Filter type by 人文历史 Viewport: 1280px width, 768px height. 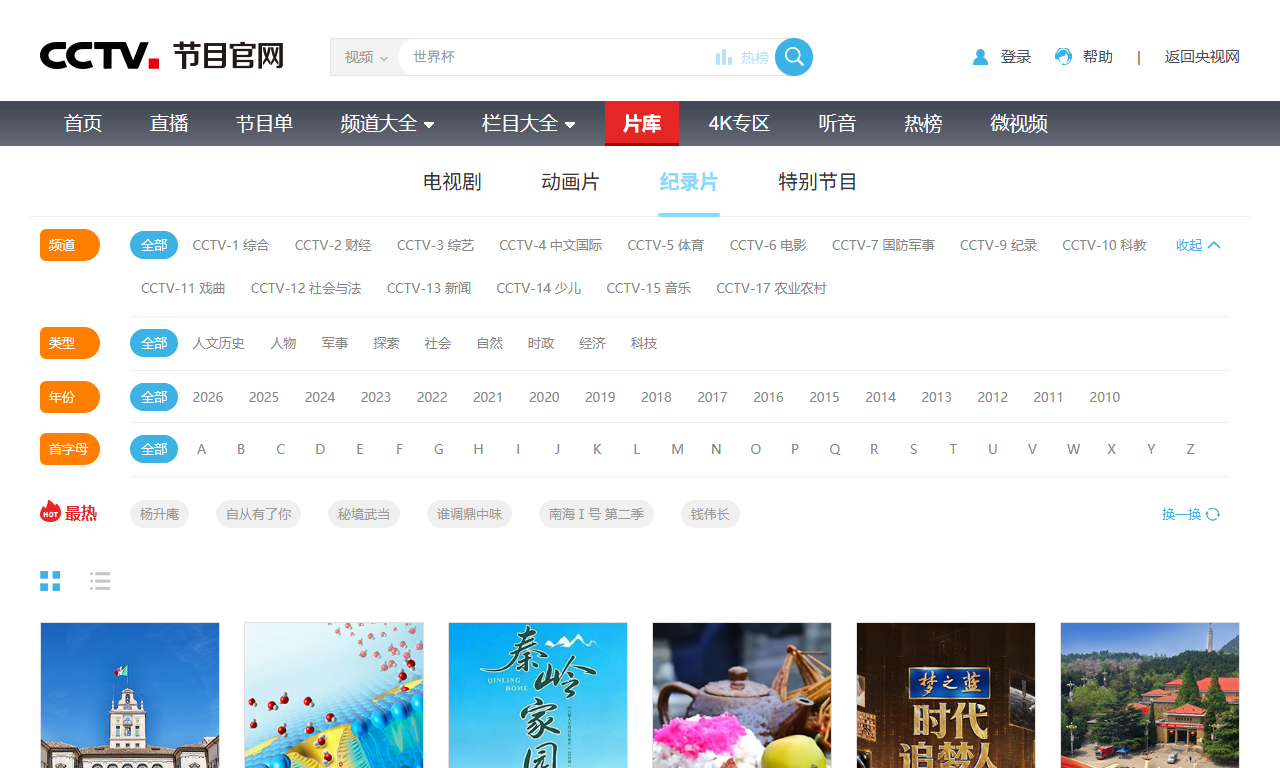tap(219, 343)
